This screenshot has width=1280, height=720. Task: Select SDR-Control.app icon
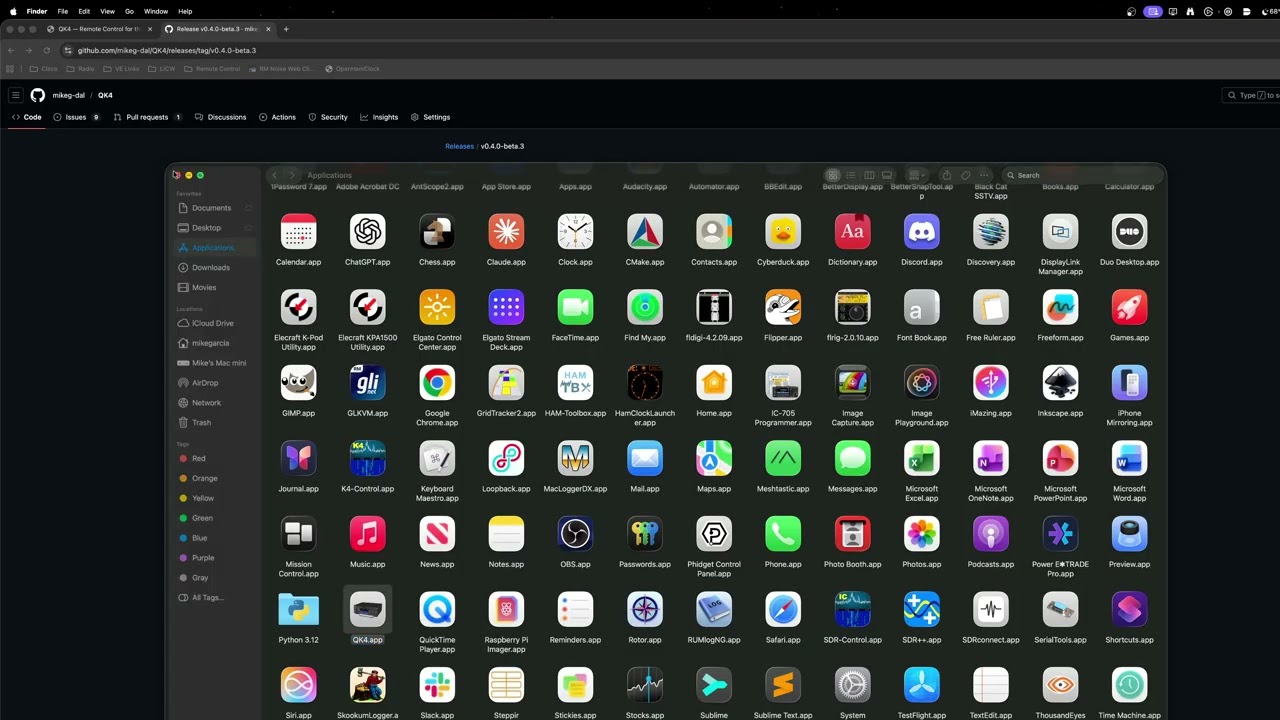click(852, 609)
